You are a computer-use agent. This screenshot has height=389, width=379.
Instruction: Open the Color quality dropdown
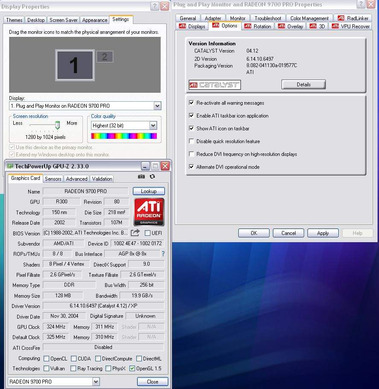pyautogui.click(x=153, y=125)
